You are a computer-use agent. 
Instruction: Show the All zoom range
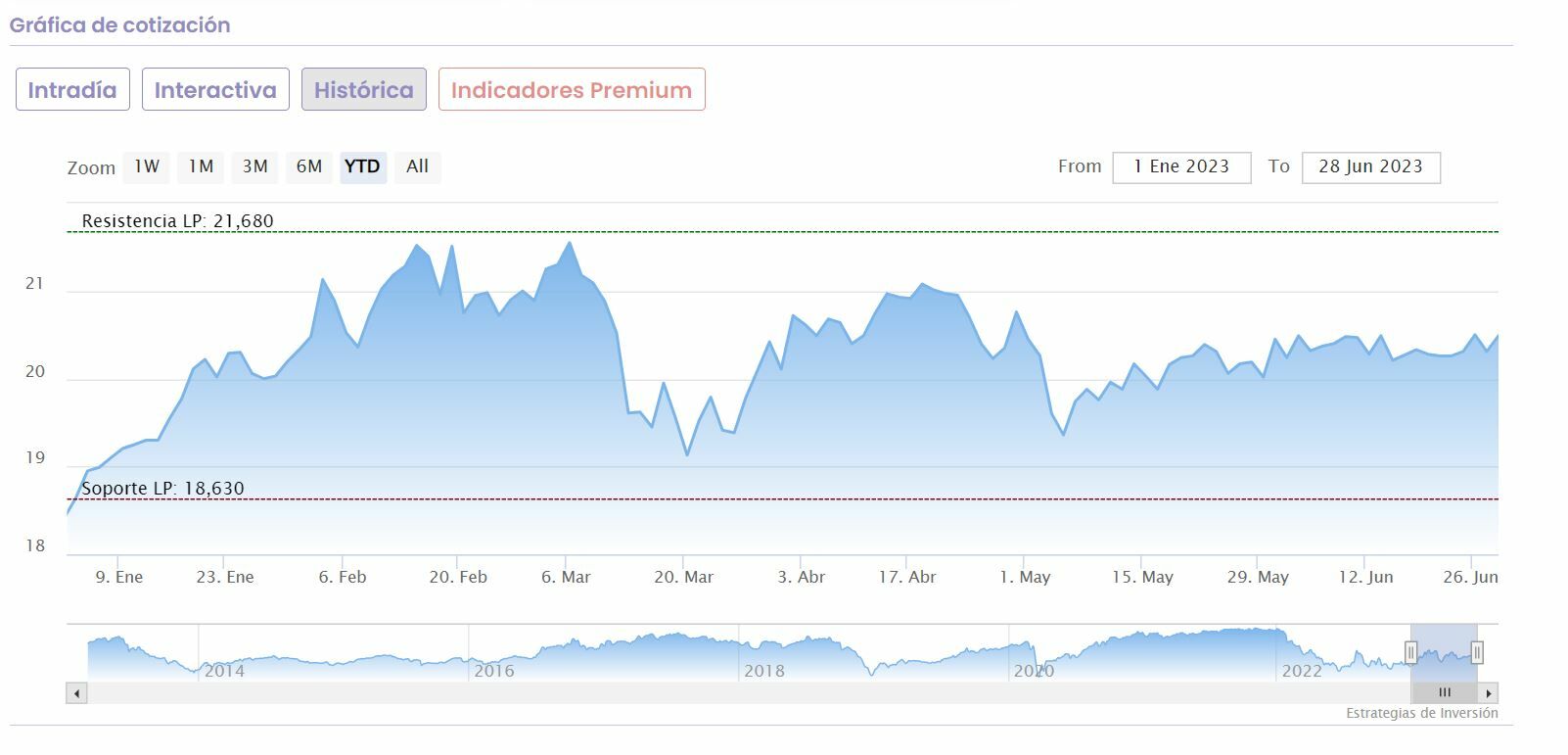pyautogui.click(x=417, y=166)
